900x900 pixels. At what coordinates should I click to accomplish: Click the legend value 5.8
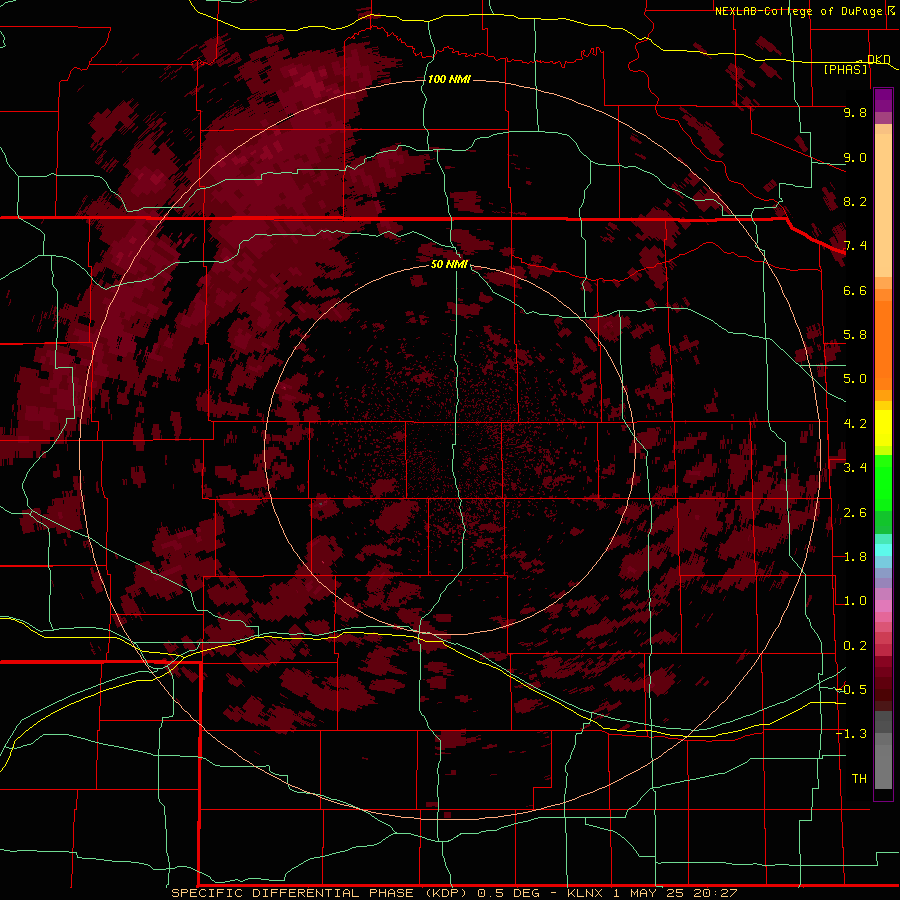click(855, 335)
